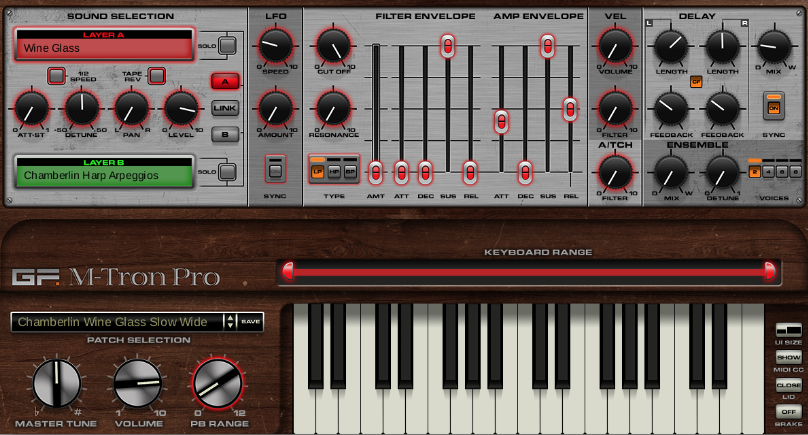
Task: Click the layer Detune knob
Action: 81,109
